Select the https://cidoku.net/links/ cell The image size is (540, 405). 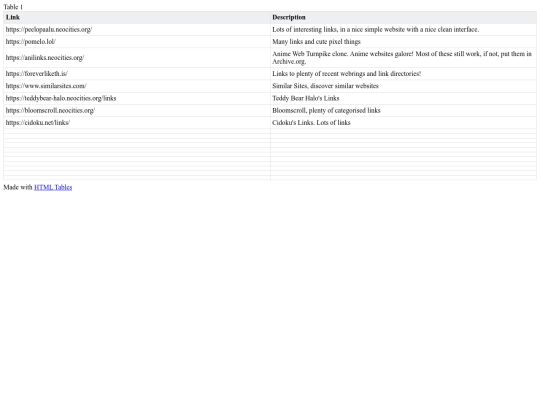click(x=137, y=123)
